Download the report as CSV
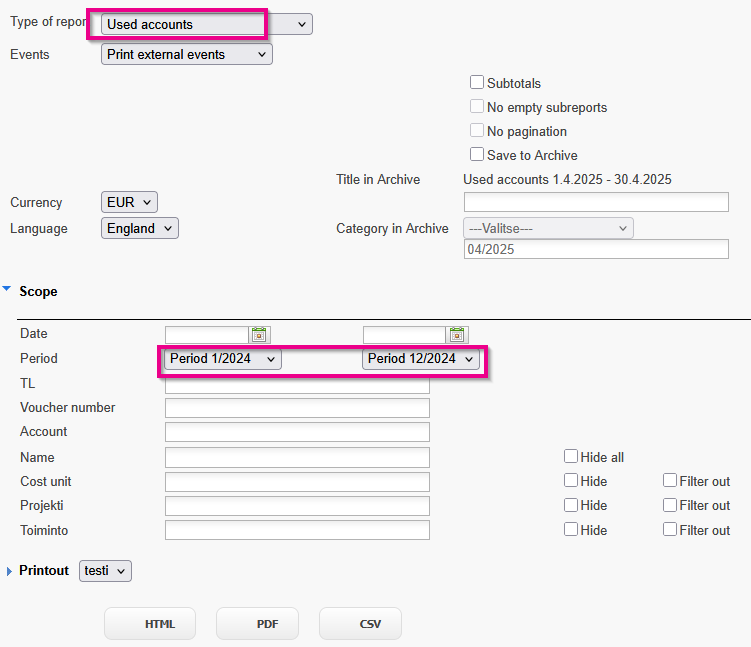 [x=360, y=624]
